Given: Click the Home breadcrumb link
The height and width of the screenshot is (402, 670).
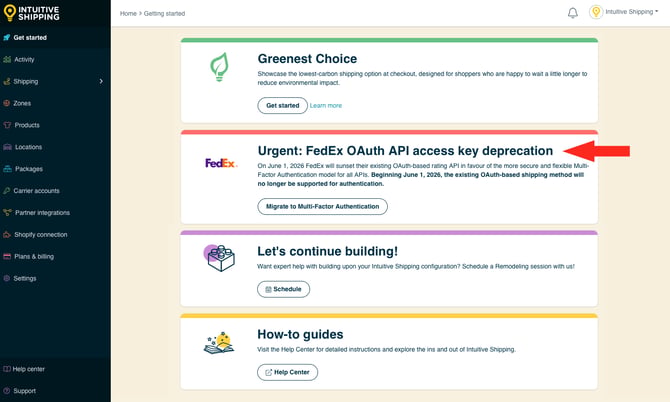Looking at the screenshot, I should point(128,14).
